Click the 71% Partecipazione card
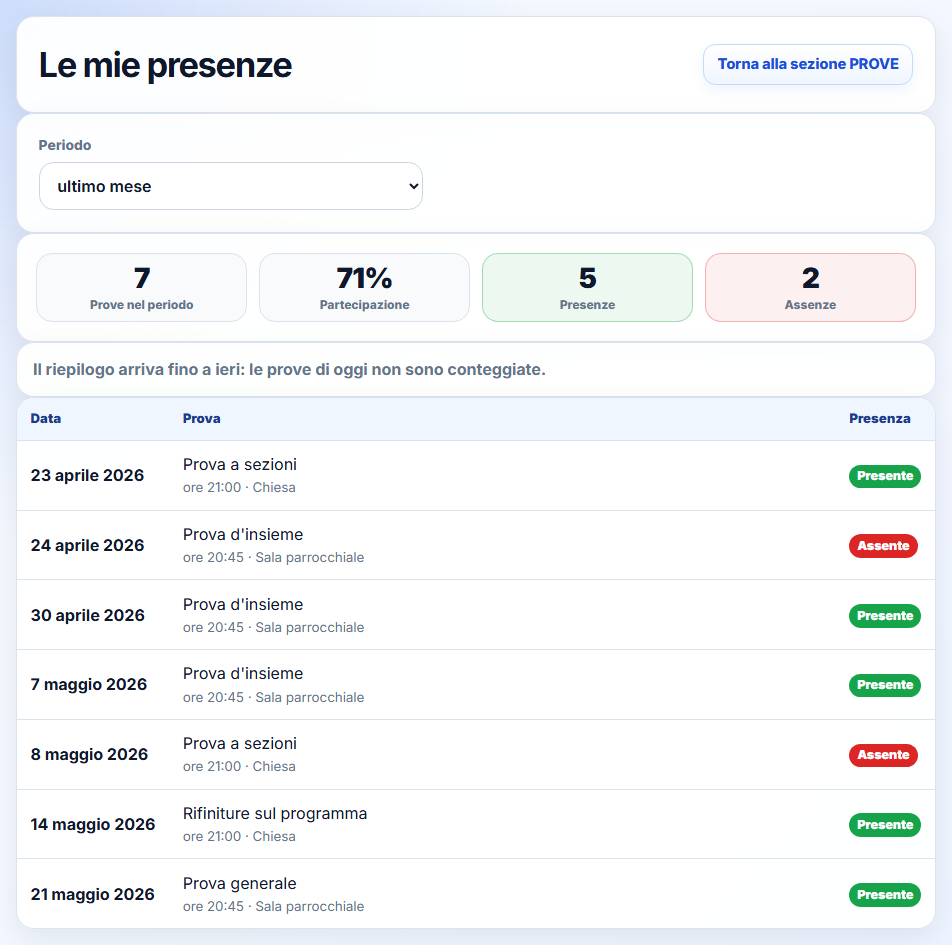952x945 pixels. click(x=364, y=287)
